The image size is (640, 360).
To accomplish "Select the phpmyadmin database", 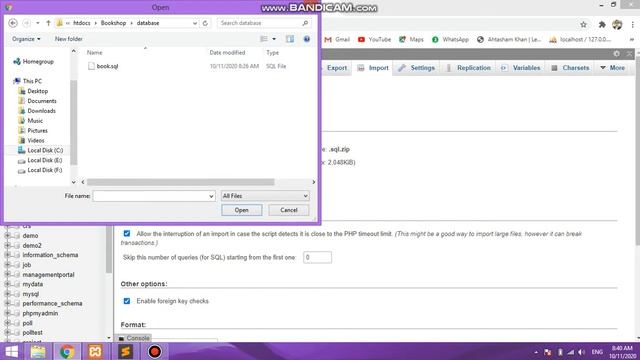I will pos(40,313).
